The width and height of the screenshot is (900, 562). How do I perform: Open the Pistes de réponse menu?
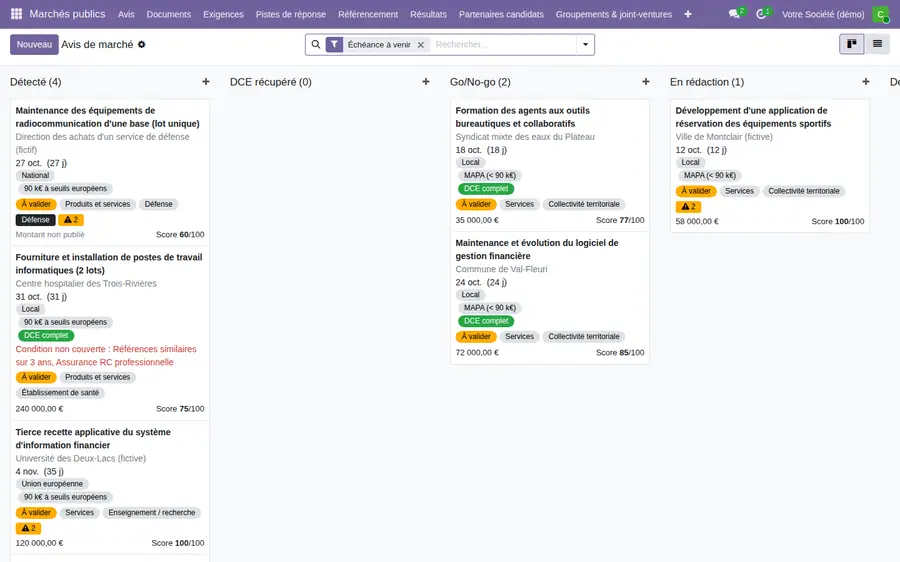coord(290,14)
